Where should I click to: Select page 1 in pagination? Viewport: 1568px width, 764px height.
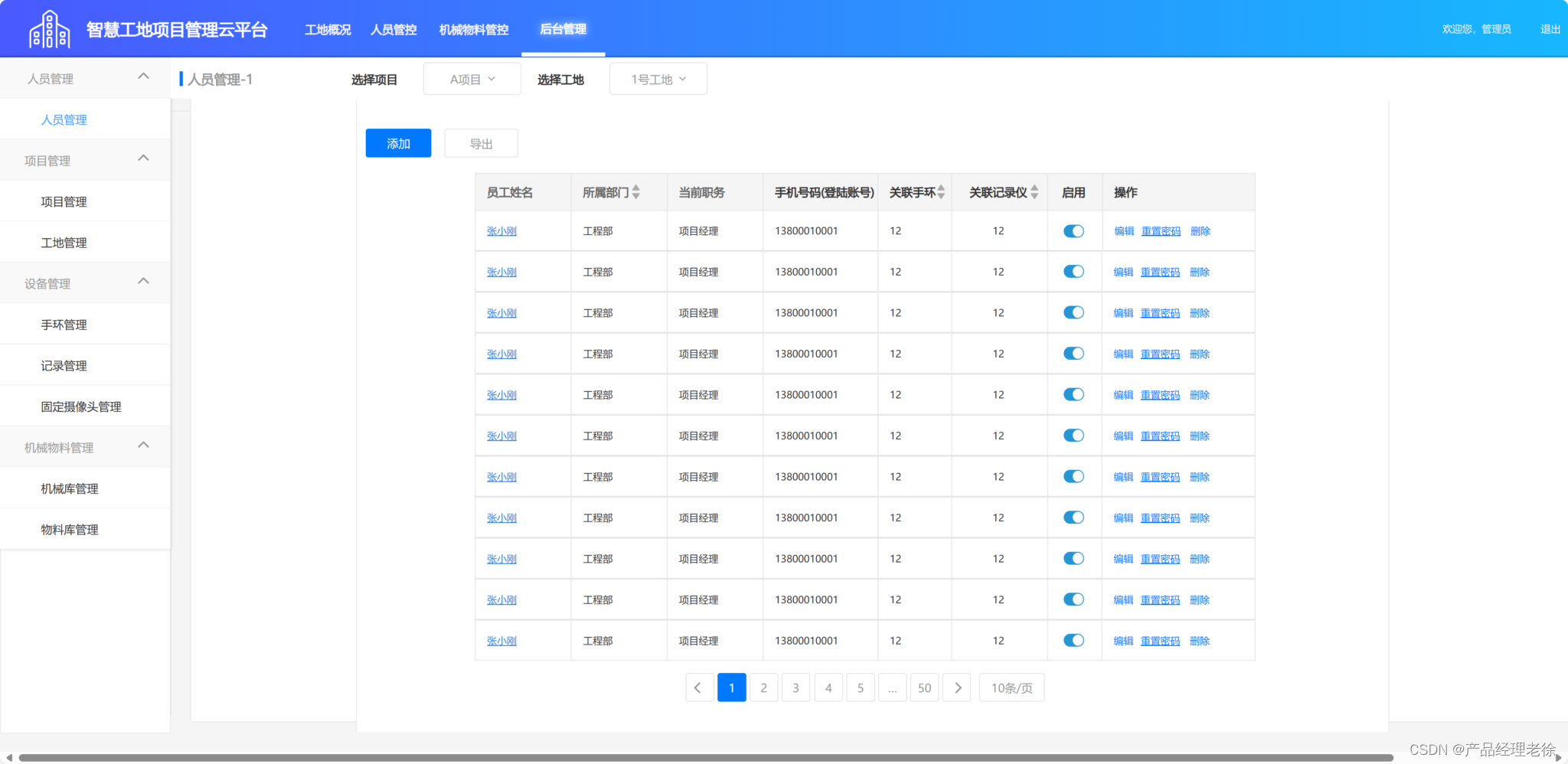coord(731,687)
